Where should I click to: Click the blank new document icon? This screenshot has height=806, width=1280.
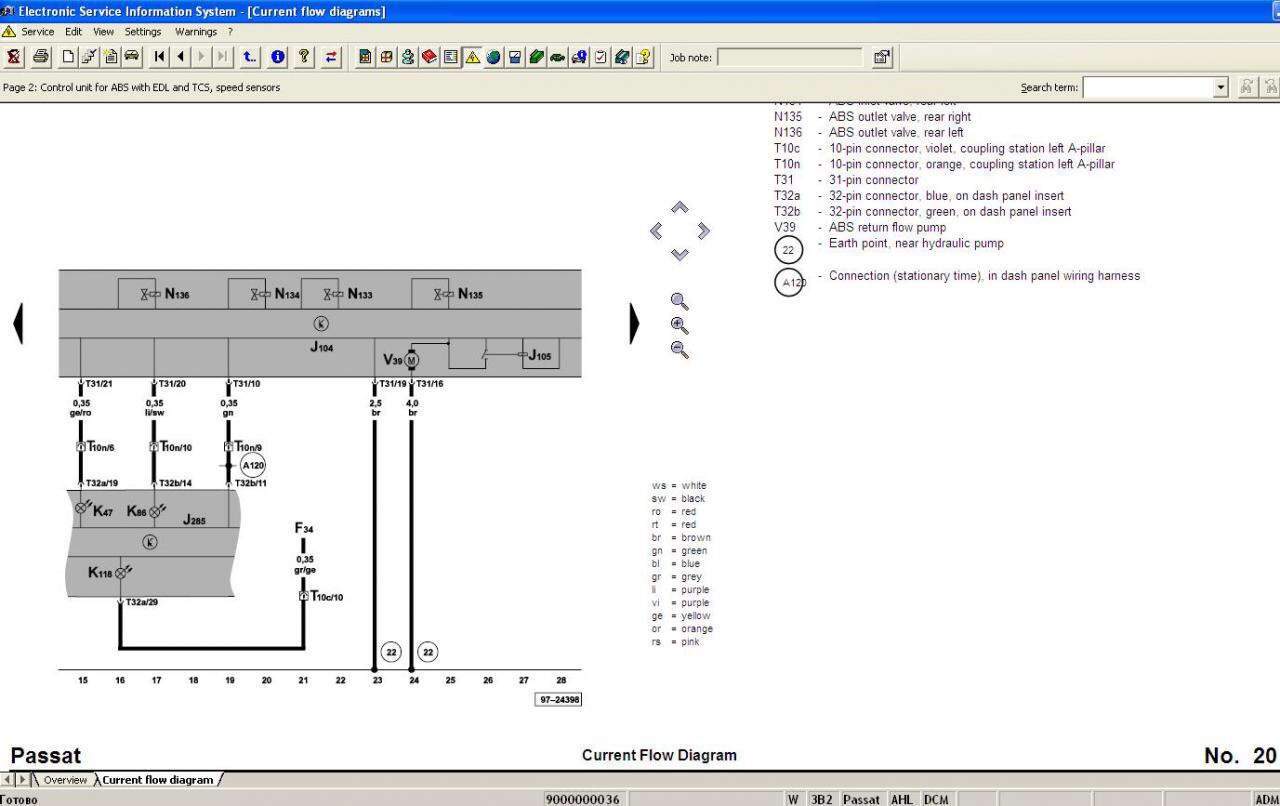coord(68,57)
